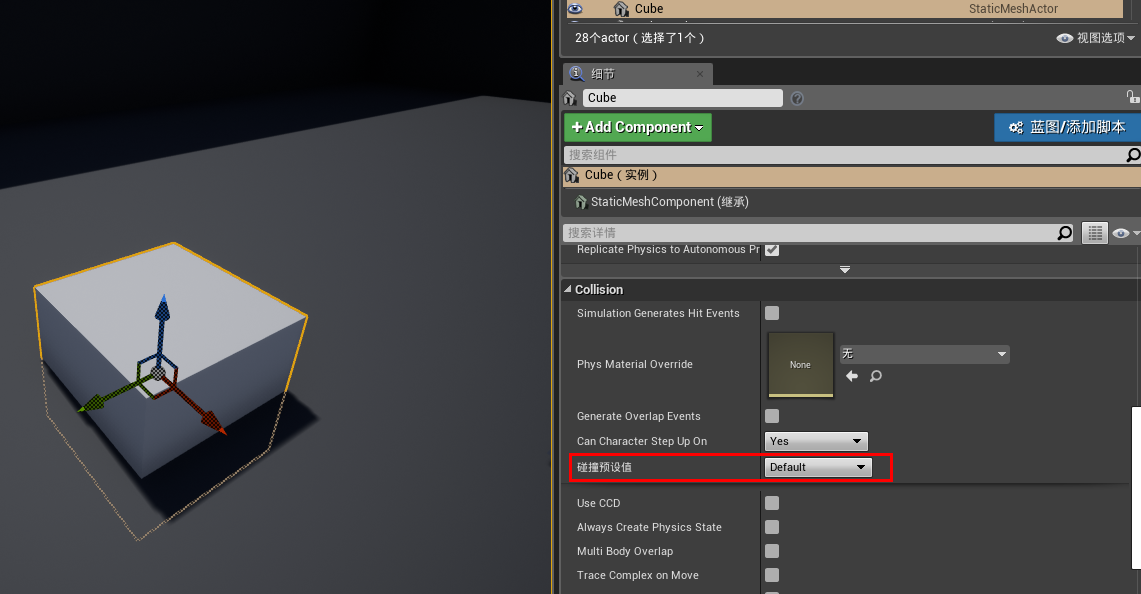
Task: Click the help icon beside the Cube name field
Action: tap(795, 98)
